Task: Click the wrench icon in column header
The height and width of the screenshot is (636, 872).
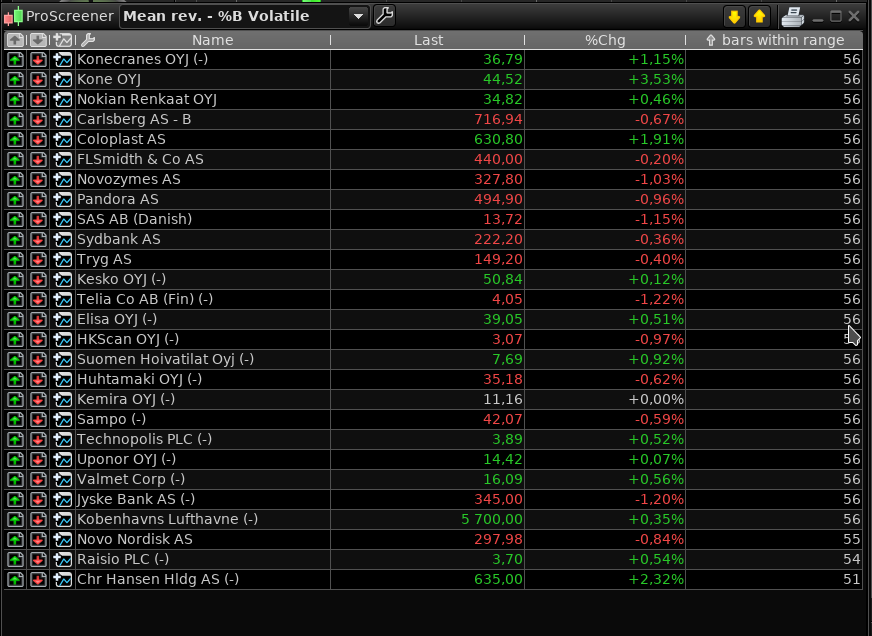Action: (x=88, y=40)
